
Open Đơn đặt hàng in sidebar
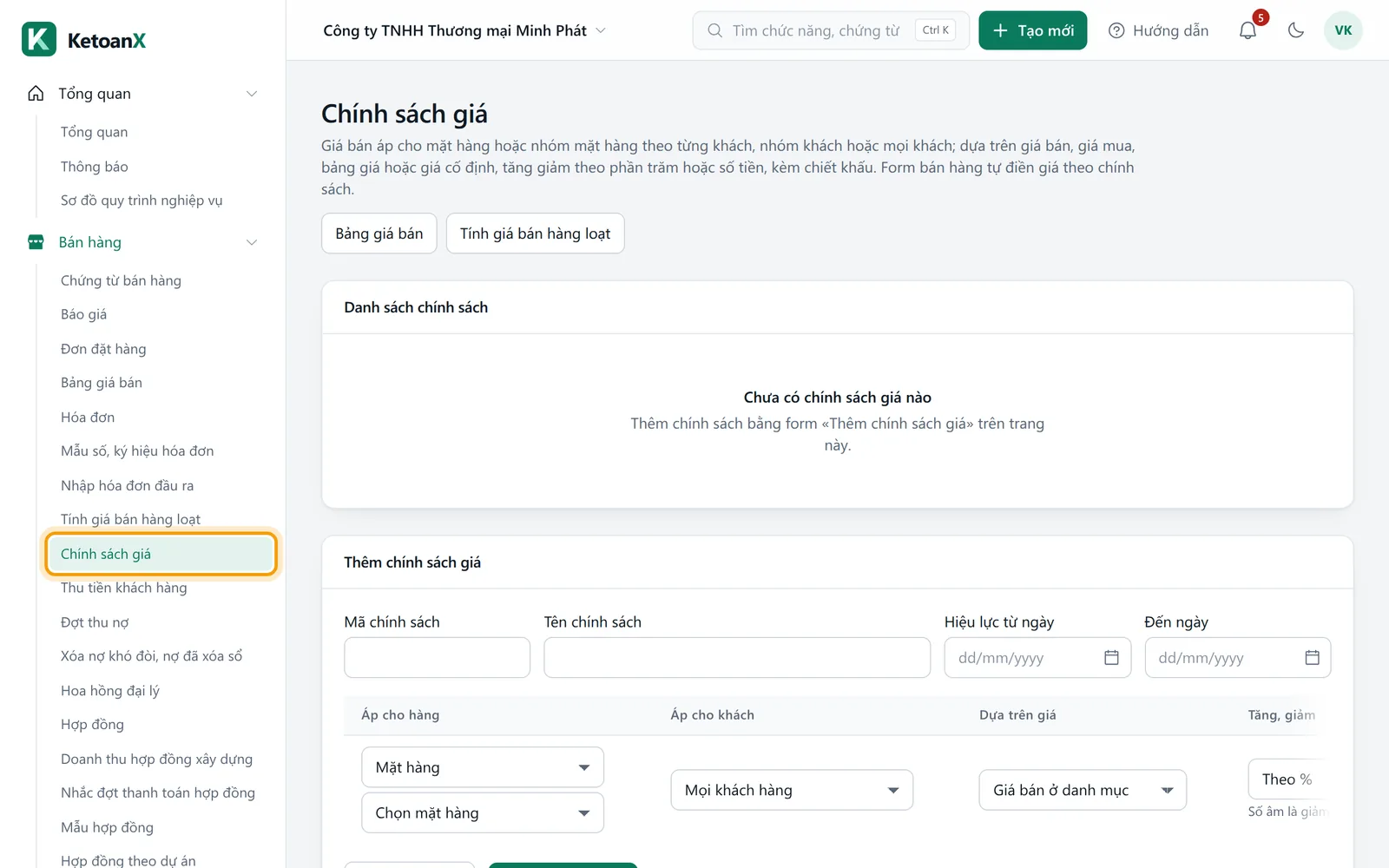point(103,349)
